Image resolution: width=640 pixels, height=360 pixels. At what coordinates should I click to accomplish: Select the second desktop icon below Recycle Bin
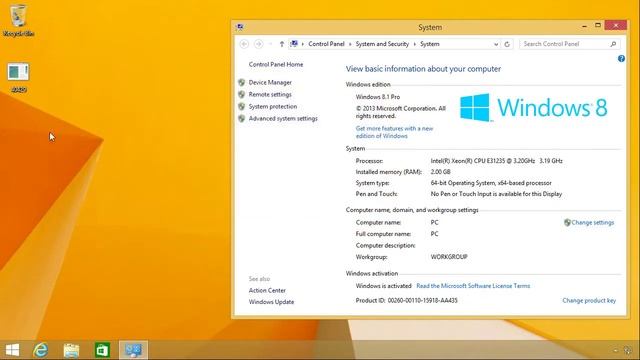click(18, 77)
